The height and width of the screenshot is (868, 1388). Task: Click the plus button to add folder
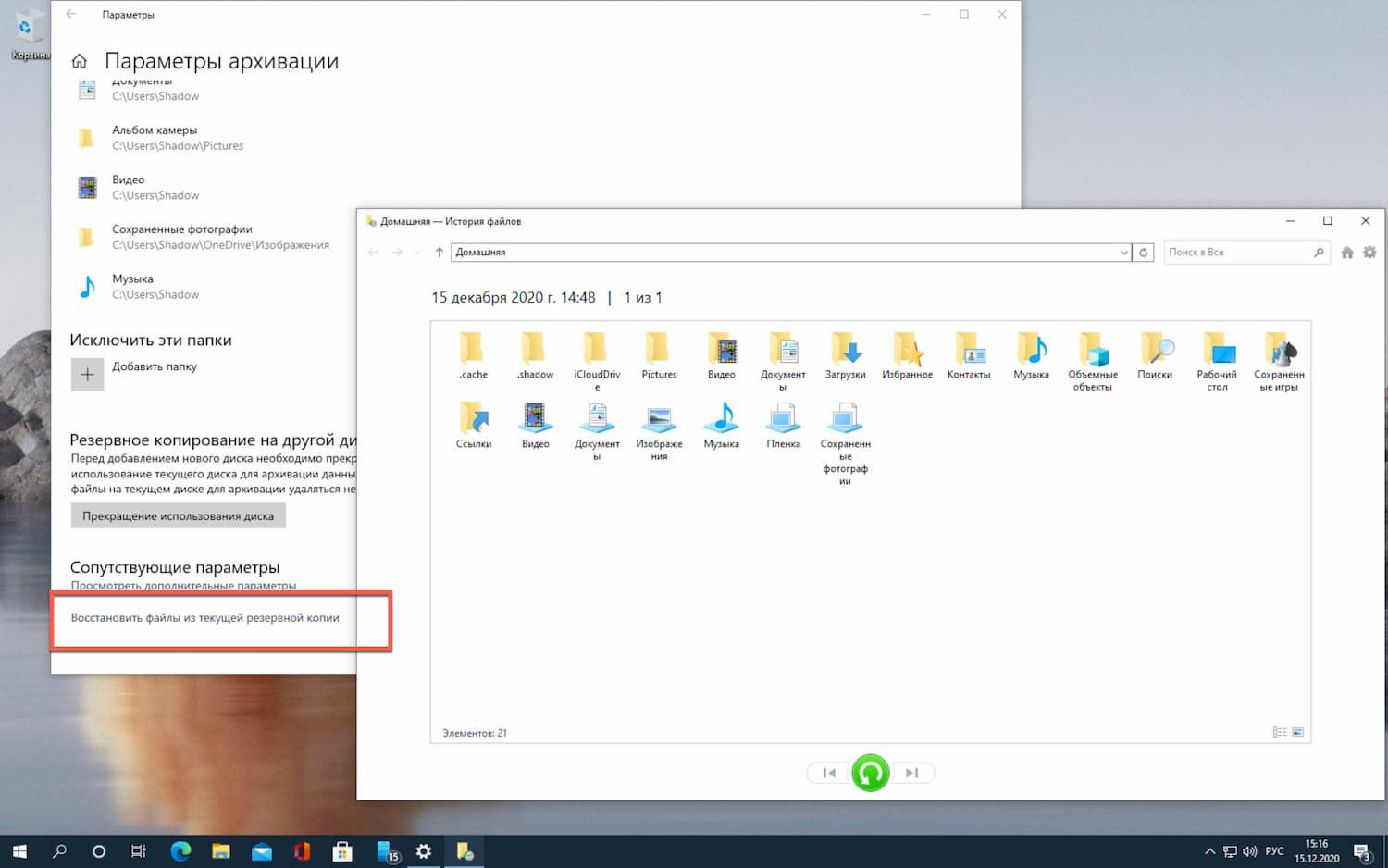tap(87, 375)
